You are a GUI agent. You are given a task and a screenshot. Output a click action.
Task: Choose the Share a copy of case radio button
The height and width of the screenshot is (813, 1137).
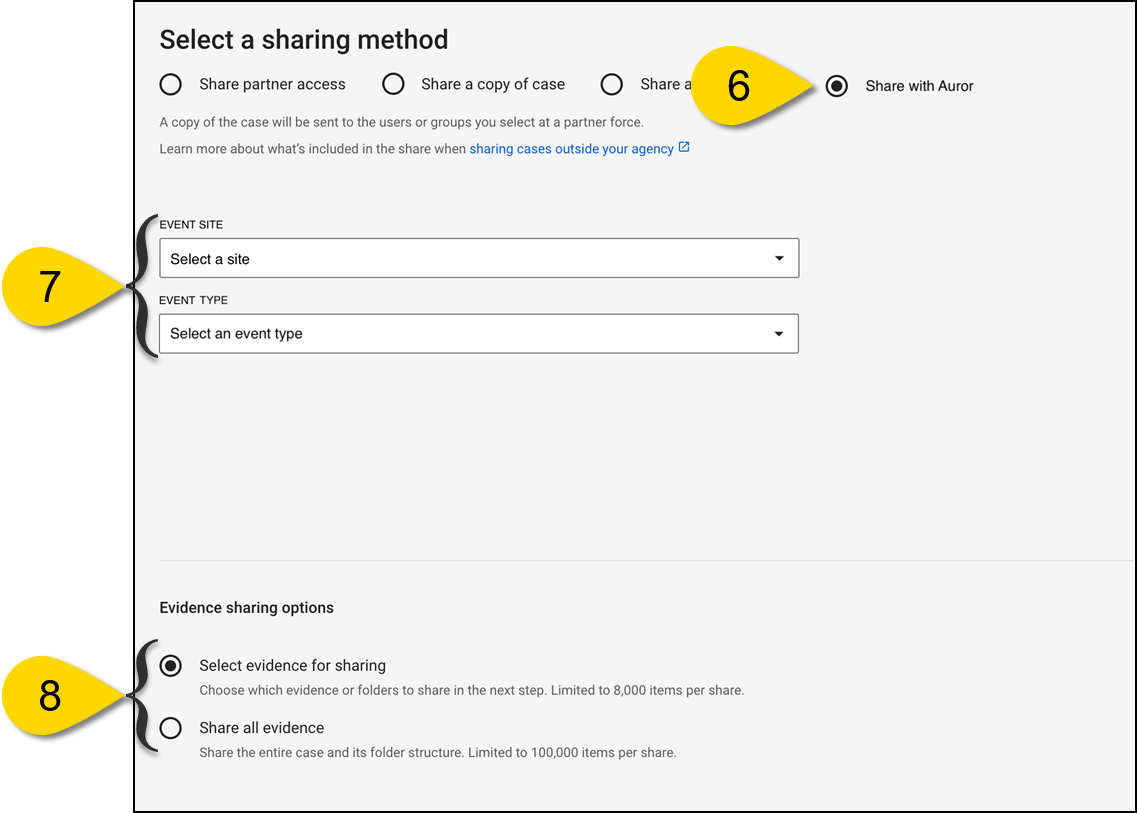[x=394, y=84]
